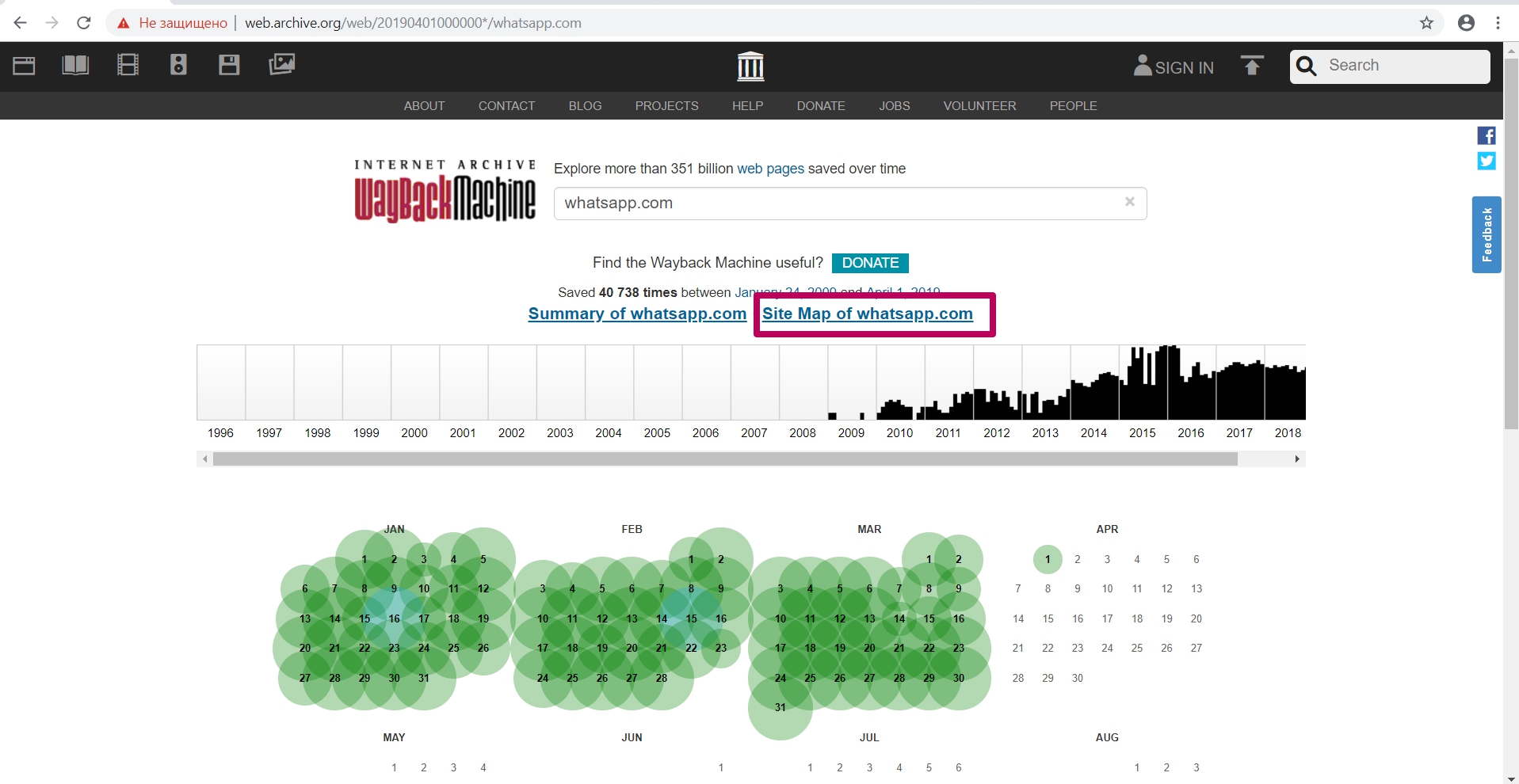Clear the whatsapp.com field with the X
Screen dimensions: 1519x784
pos(1130,202)
